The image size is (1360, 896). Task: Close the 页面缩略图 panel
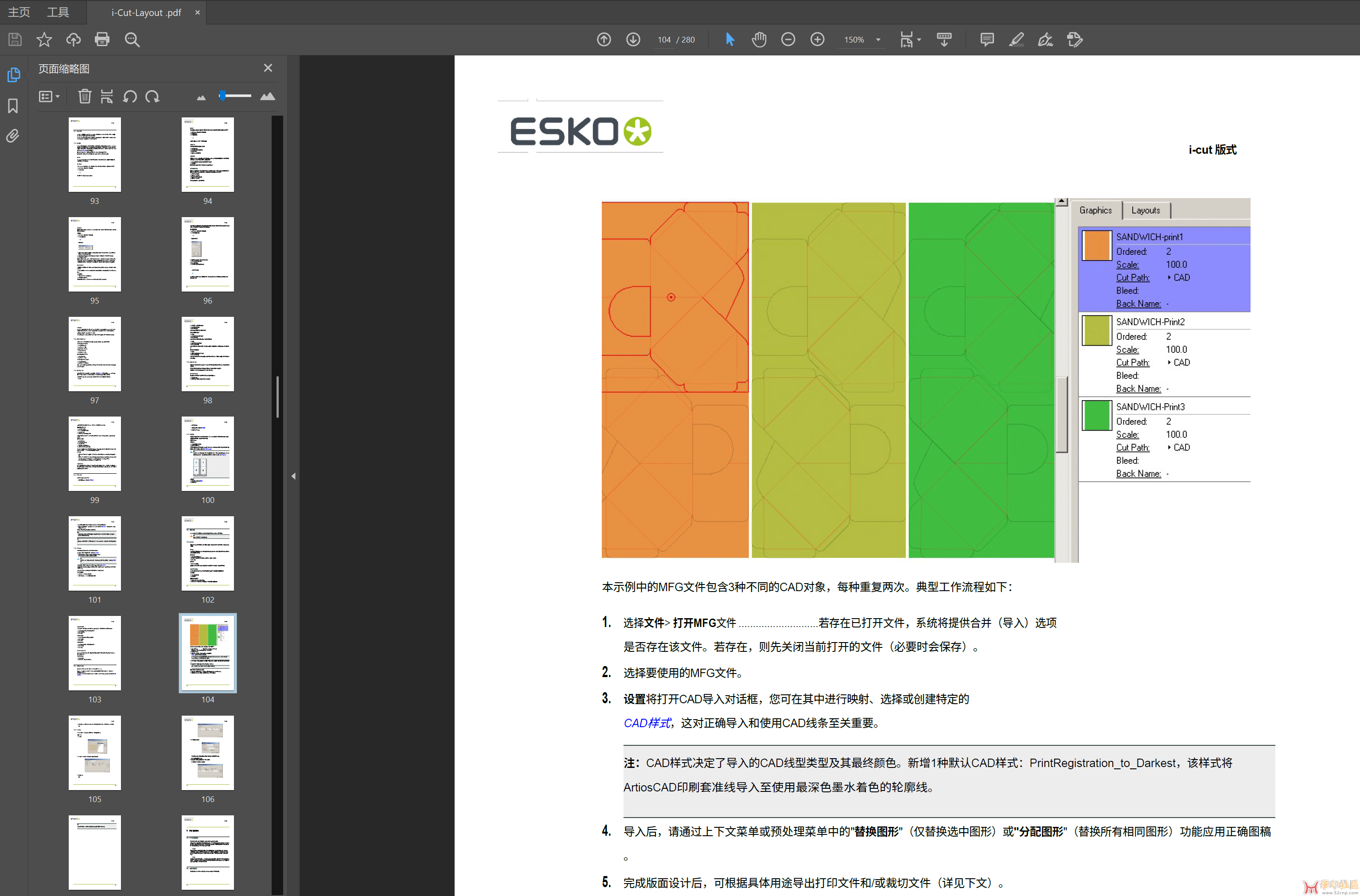[268, 68]
